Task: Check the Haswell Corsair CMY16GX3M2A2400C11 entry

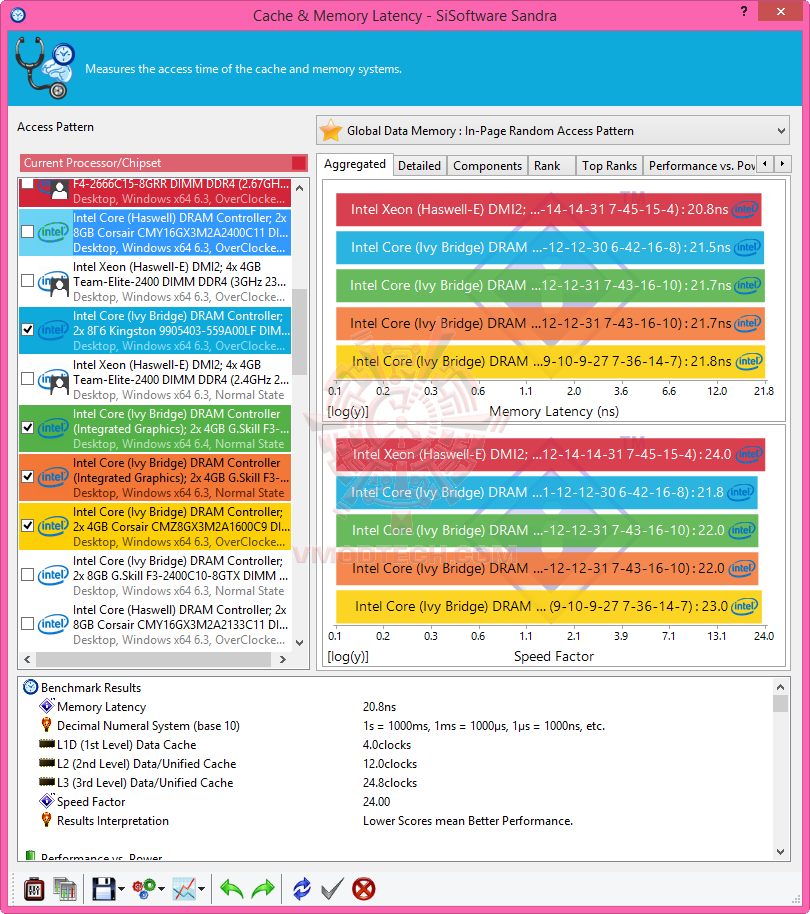Action: tap(27, 231)
